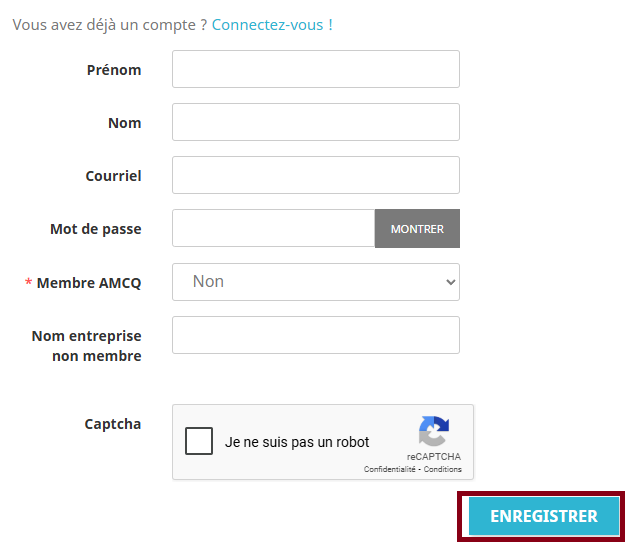626x543 pixels.
Task: Click the "Prénom" label text
Action: click(114, 70)
